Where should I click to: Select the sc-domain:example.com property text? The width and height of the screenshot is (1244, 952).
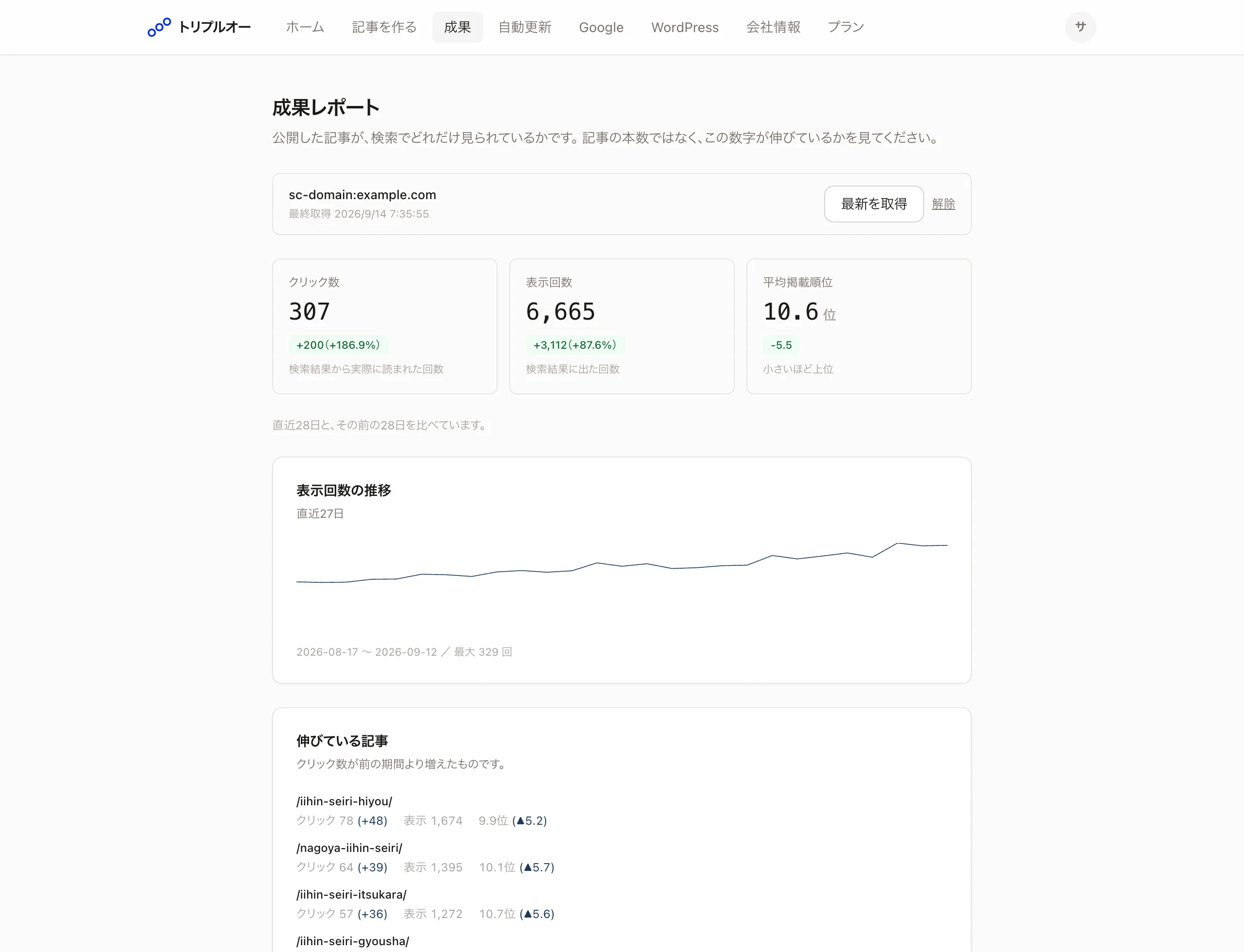coord(363,195)
